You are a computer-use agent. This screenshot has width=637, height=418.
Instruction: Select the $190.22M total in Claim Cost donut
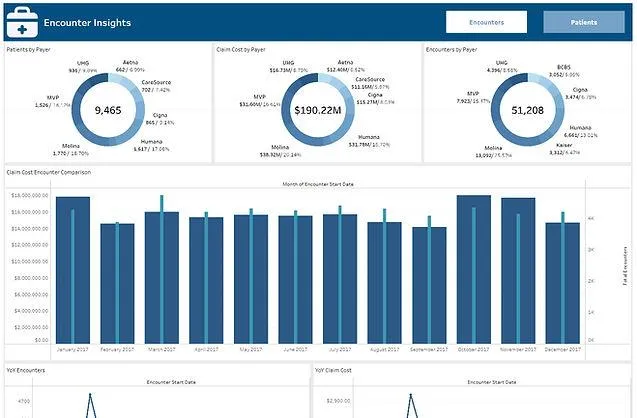pos(318,110)
